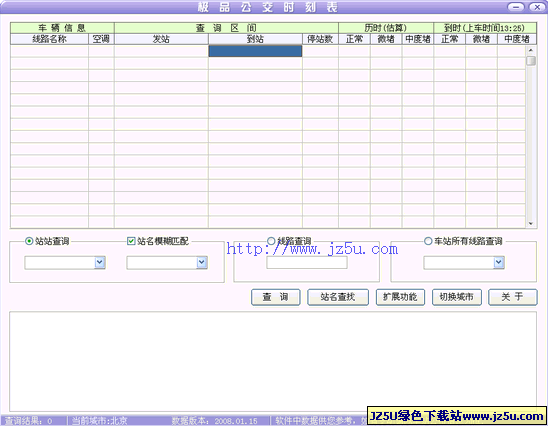Click the 当前城市:北京 status bar entry
This screenshot has height=426, width=548.
pos(100,421)
